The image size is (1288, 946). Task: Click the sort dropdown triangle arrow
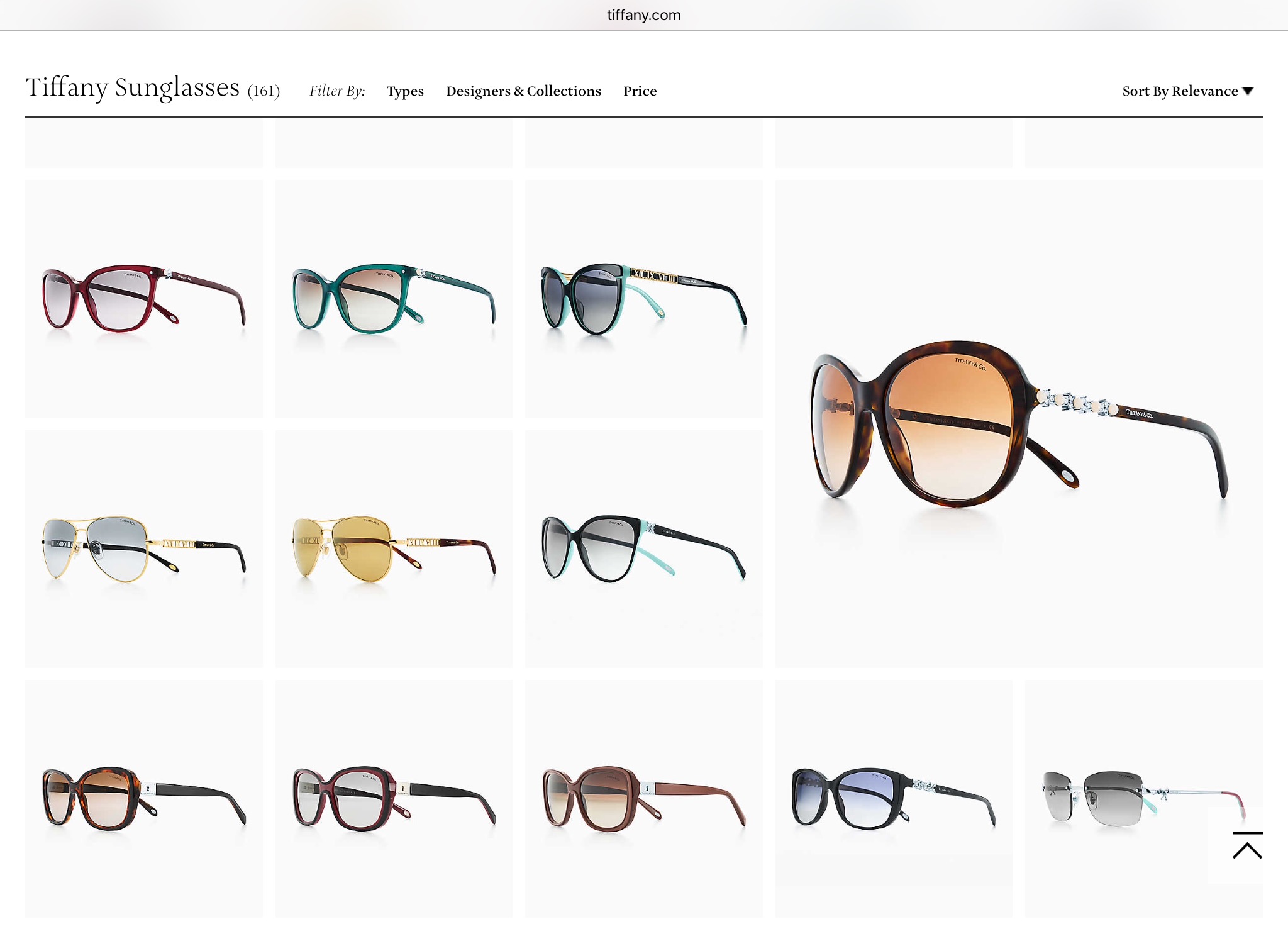click(1248, 91)
